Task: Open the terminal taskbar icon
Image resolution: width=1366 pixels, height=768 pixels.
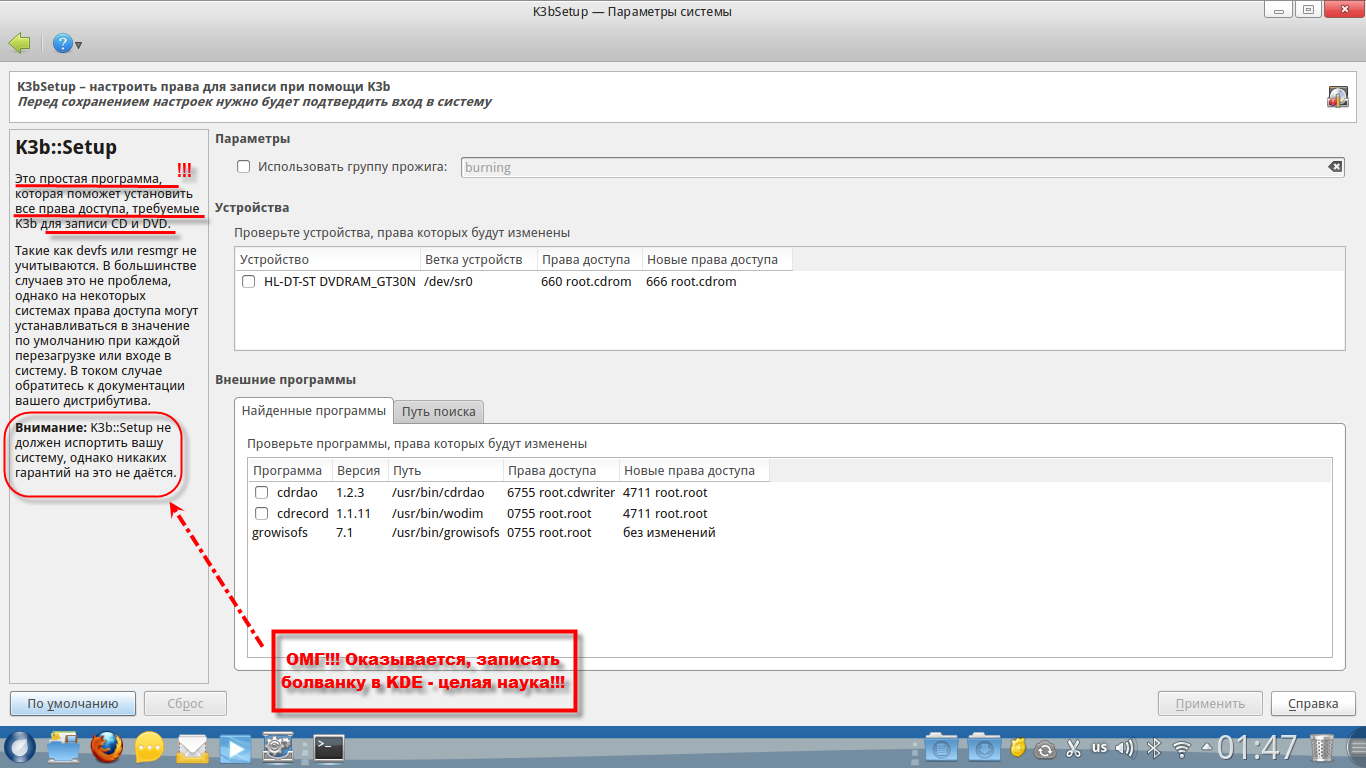Action: pyautogui.click(x=329, y=748)
